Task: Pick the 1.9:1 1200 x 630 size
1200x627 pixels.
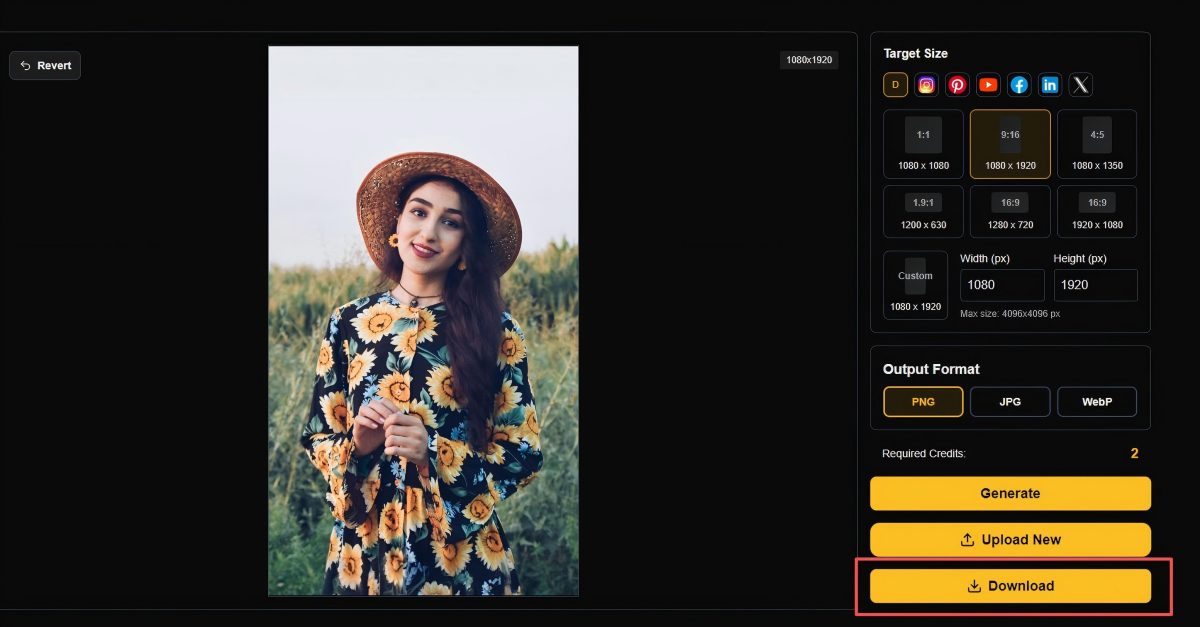Action: [924, 211]
